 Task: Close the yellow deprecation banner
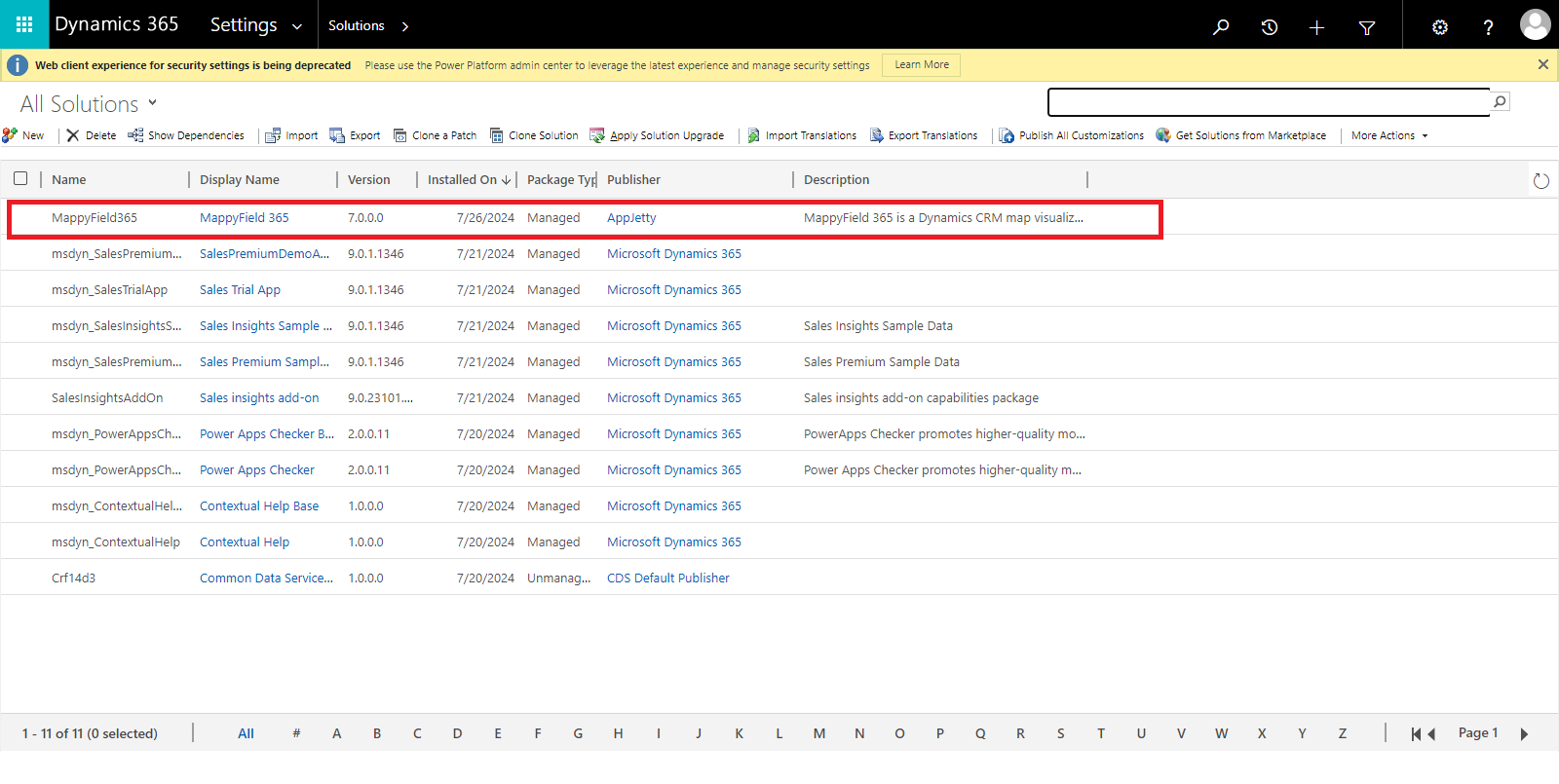1543,64
